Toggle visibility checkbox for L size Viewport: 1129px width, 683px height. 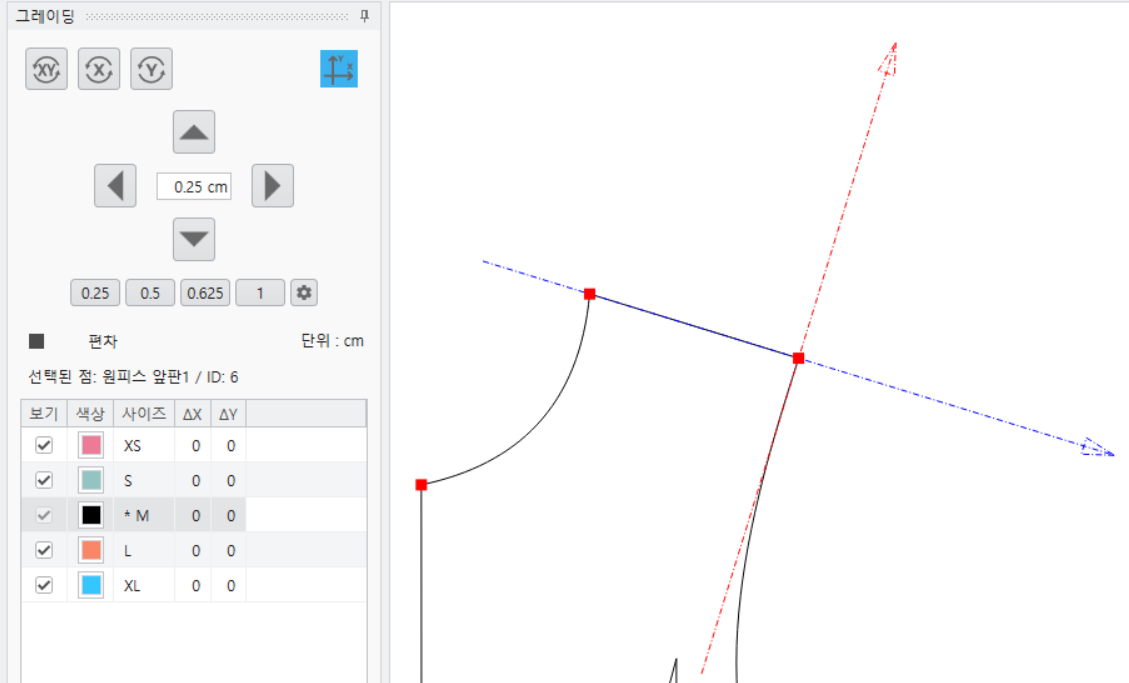(44, 551)
